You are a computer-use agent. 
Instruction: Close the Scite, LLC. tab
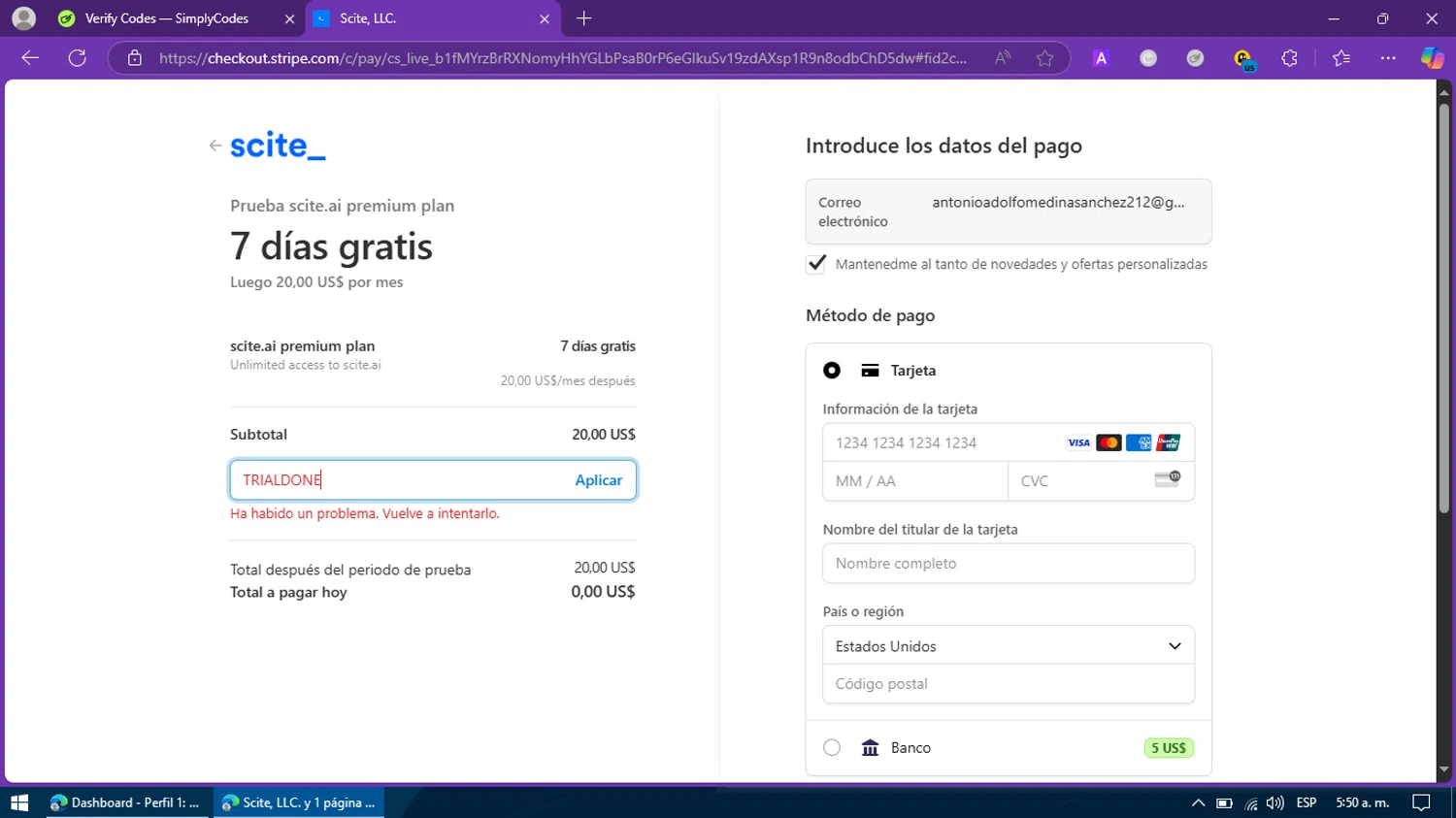(545, 18)
